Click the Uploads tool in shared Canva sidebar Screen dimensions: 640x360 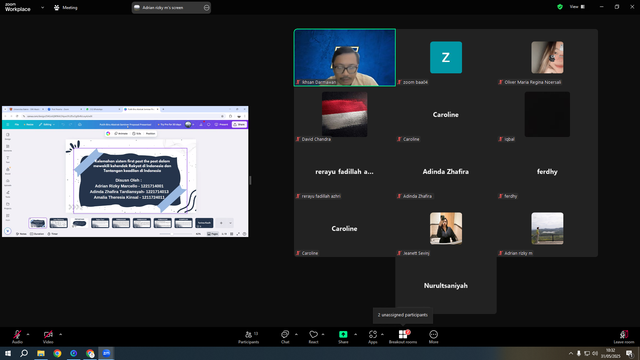click(x=7, y=182)
